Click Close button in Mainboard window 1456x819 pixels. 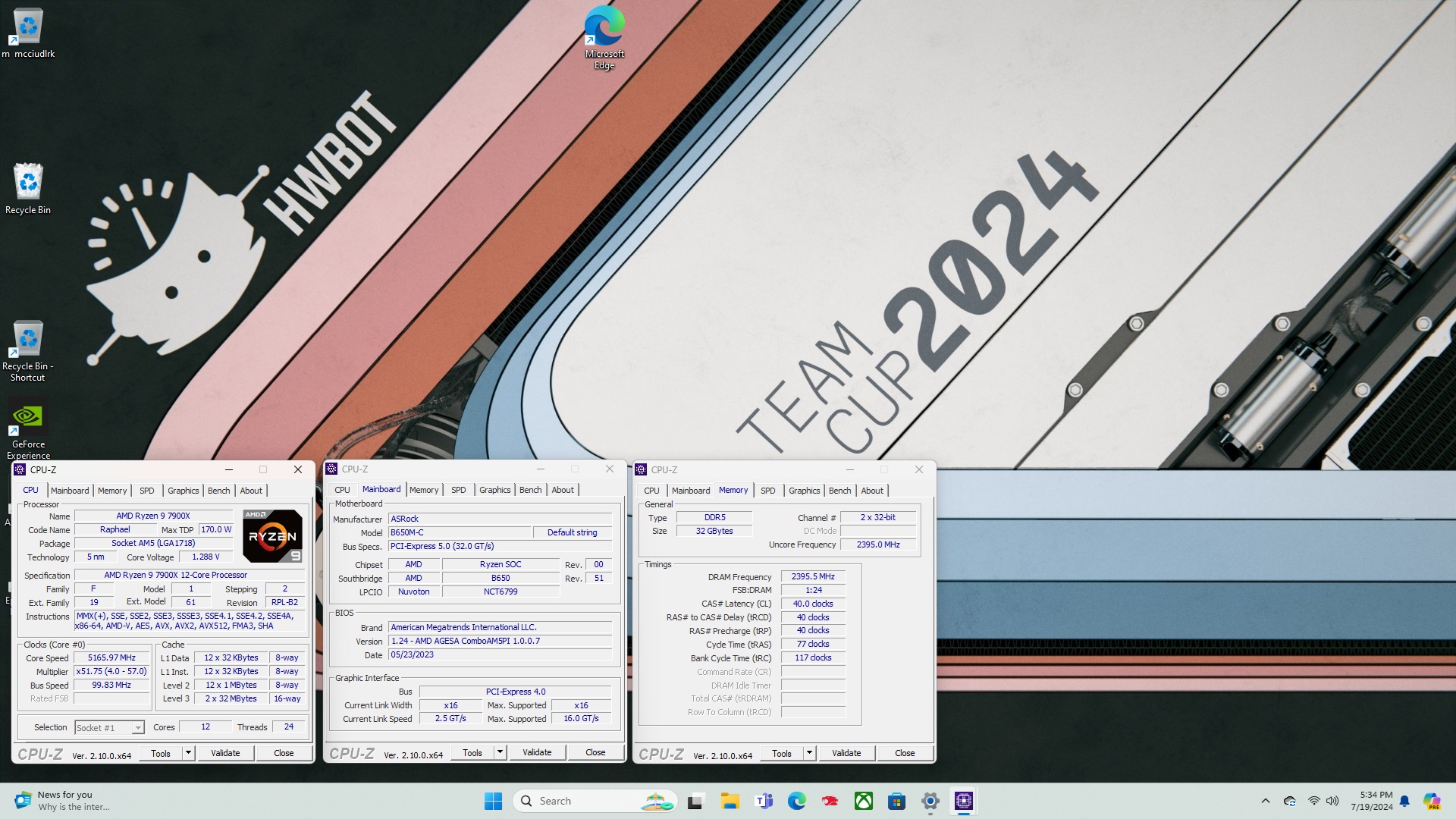click(595, 752)
